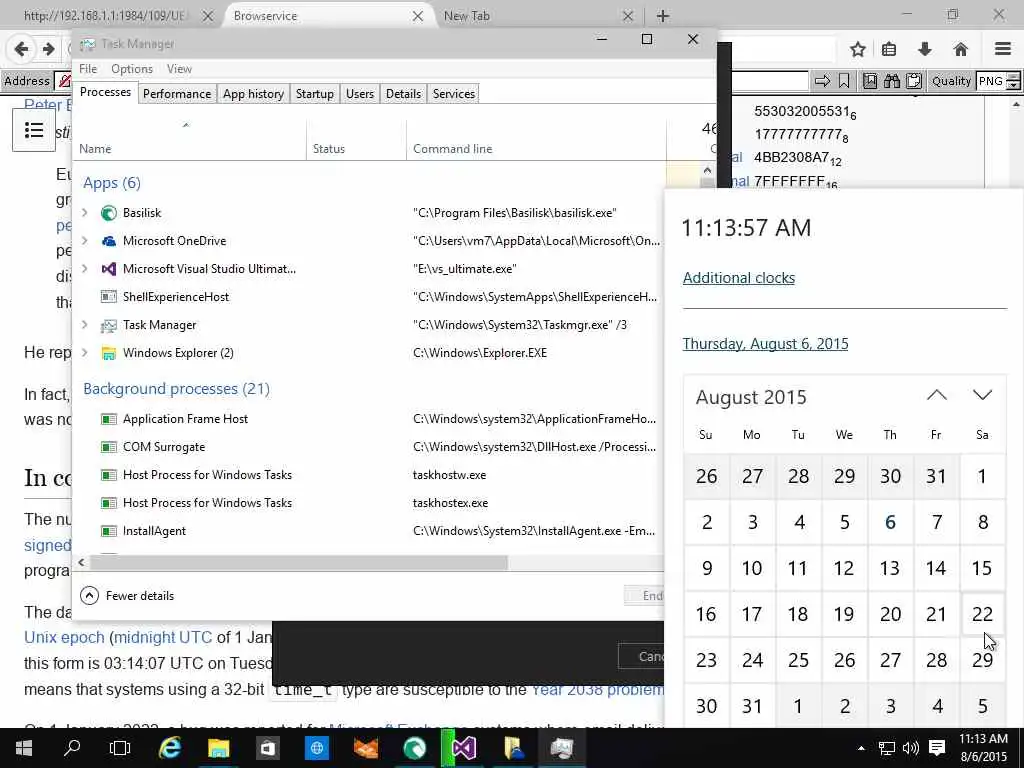The height and width of the screenshot is (768, 1024).
Task: Collapse Task Manager via Fewer details
Action: point(127,596)
